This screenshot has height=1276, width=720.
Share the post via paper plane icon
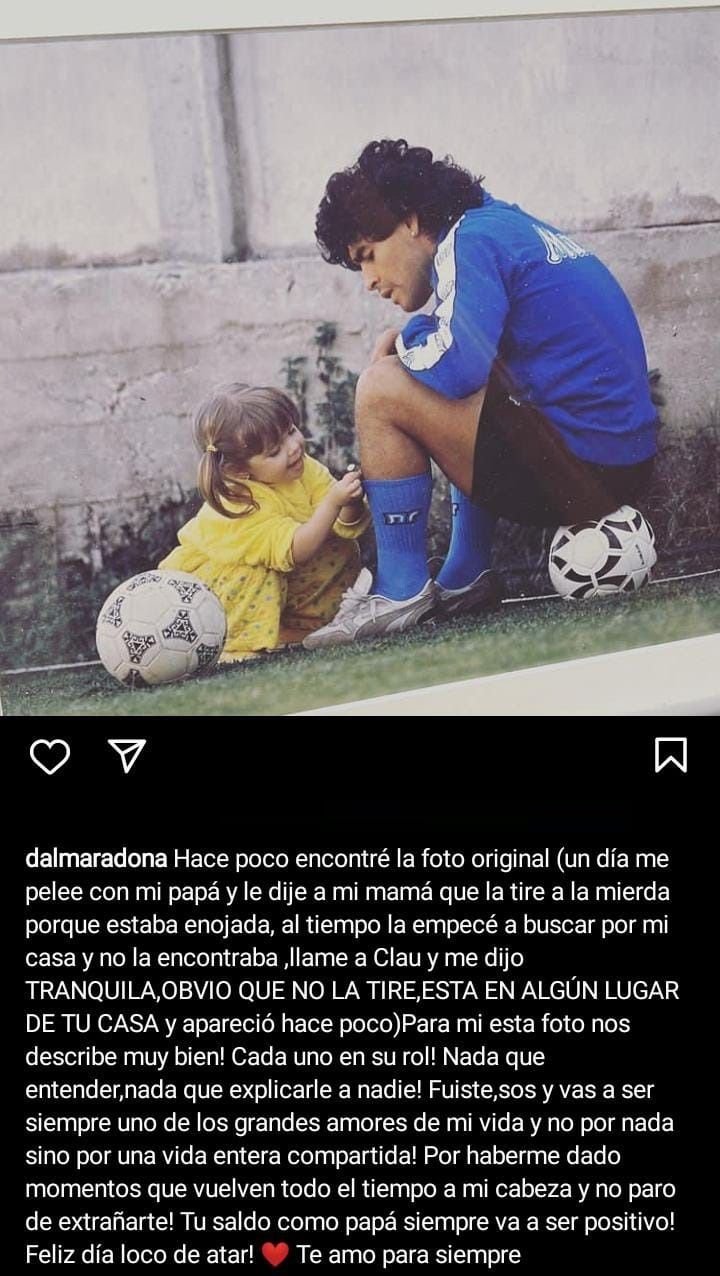pyautogui.click(x=127, y=757)
